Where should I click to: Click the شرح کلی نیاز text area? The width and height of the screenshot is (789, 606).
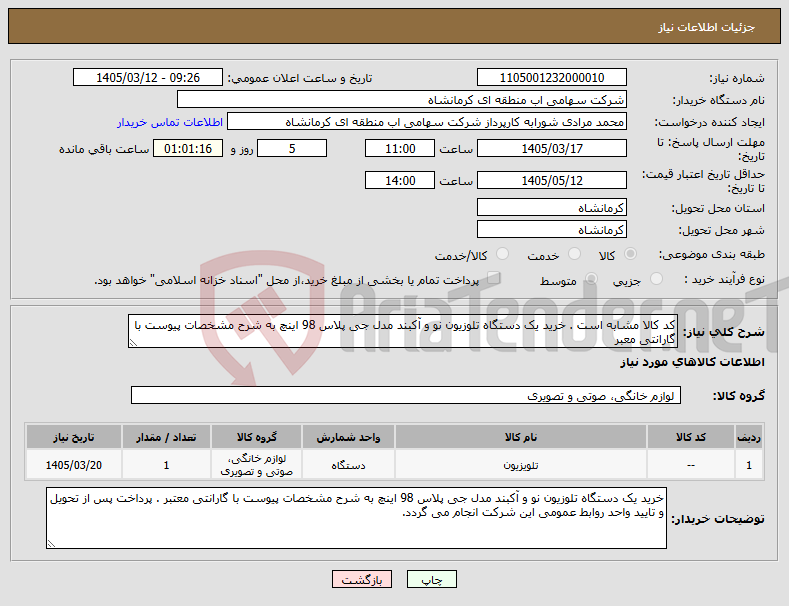403,331
